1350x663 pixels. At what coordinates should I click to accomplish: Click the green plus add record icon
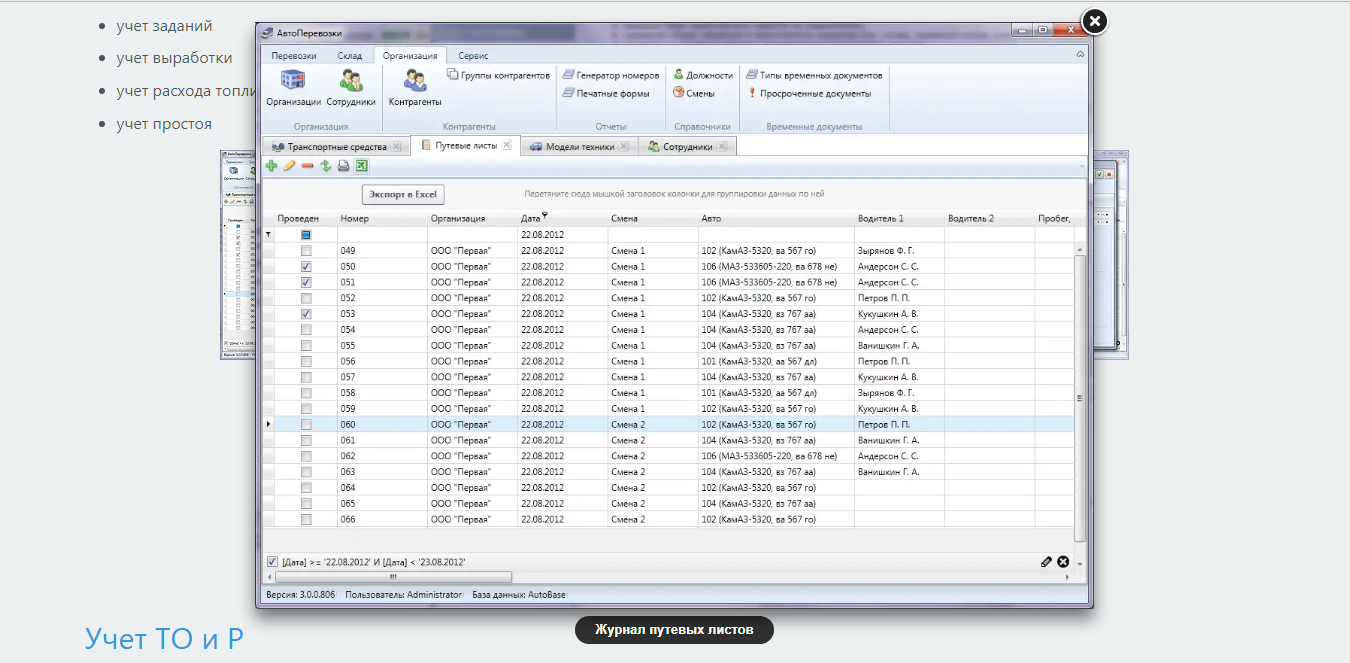tap(272, 166)
